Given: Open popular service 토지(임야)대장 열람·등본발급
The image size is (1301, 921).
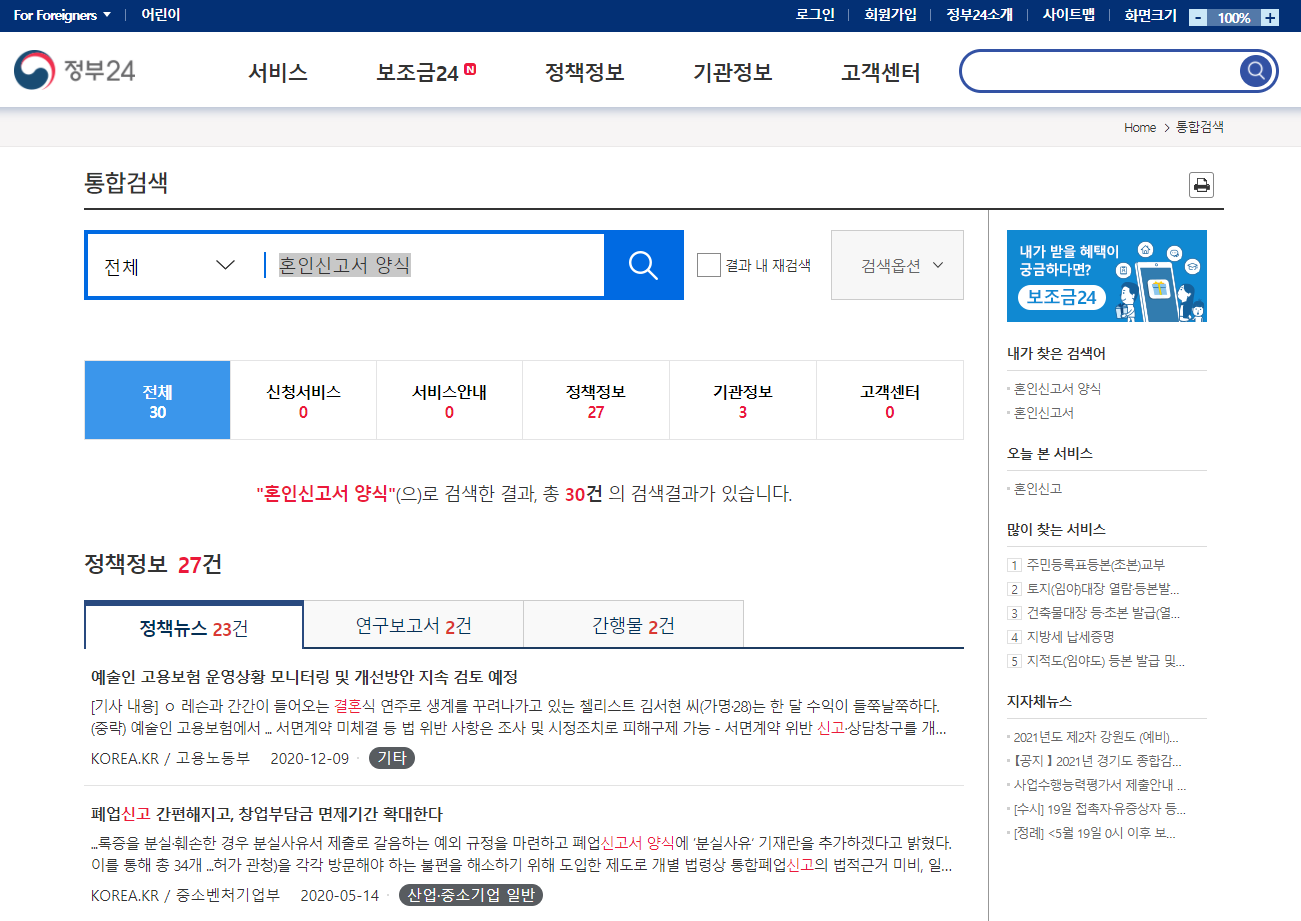Looking at the screenshot, I should point(1102,589).
